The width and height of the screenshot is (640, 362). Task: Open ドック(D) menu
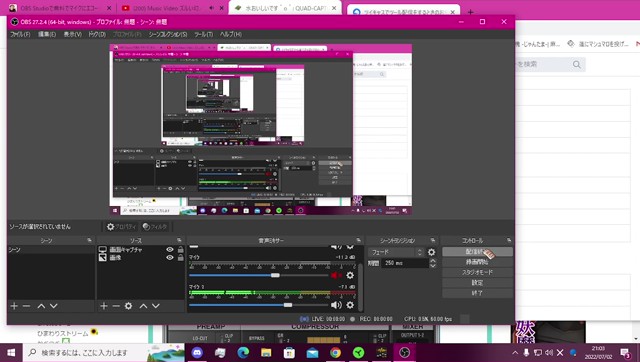(97, 34)
